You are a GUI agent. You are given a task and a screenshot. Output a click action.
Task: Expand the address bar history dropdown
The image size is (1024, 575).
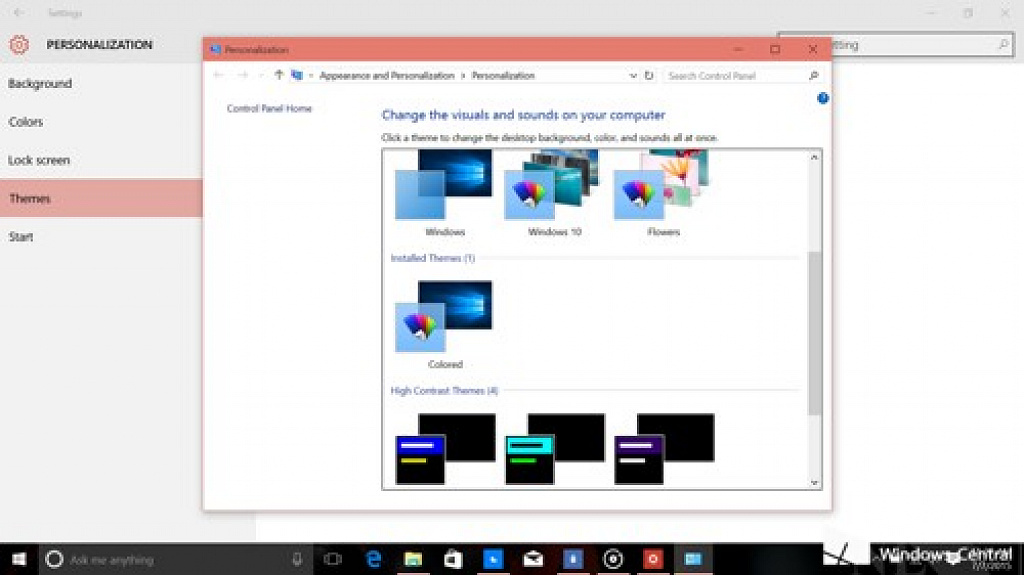(x=632, y=76)
